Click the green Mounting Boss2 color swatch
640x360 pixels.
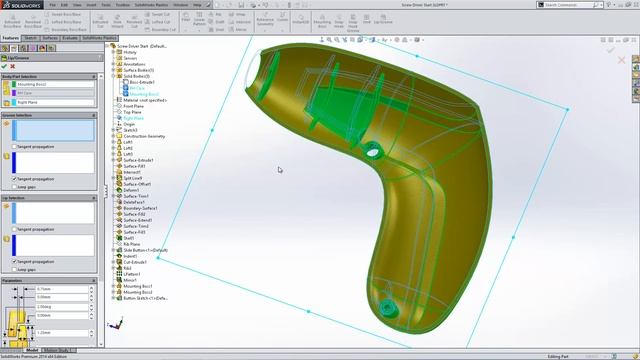coord(14,84)
